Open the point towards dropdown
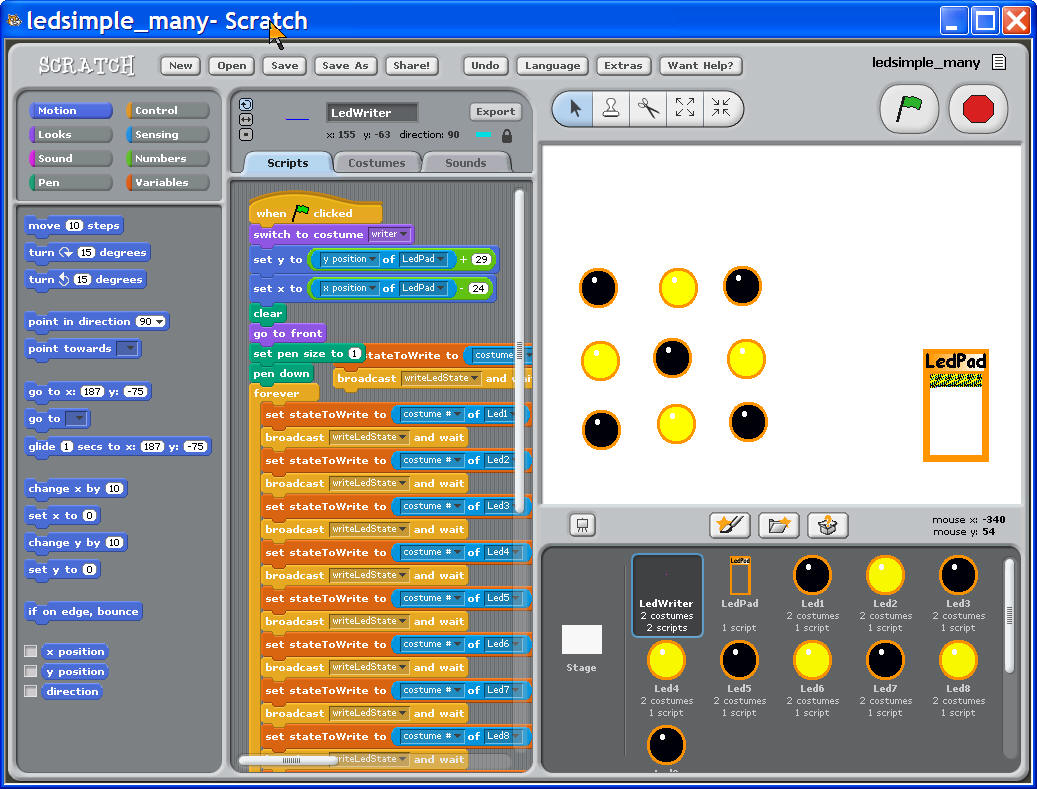This screenshot has height=789, width=1037. click(128, 349)
